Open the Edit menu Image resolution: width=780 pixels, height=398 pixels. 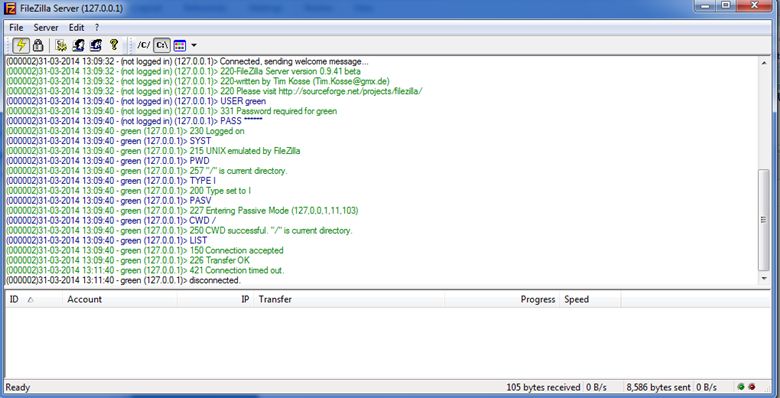76,27
